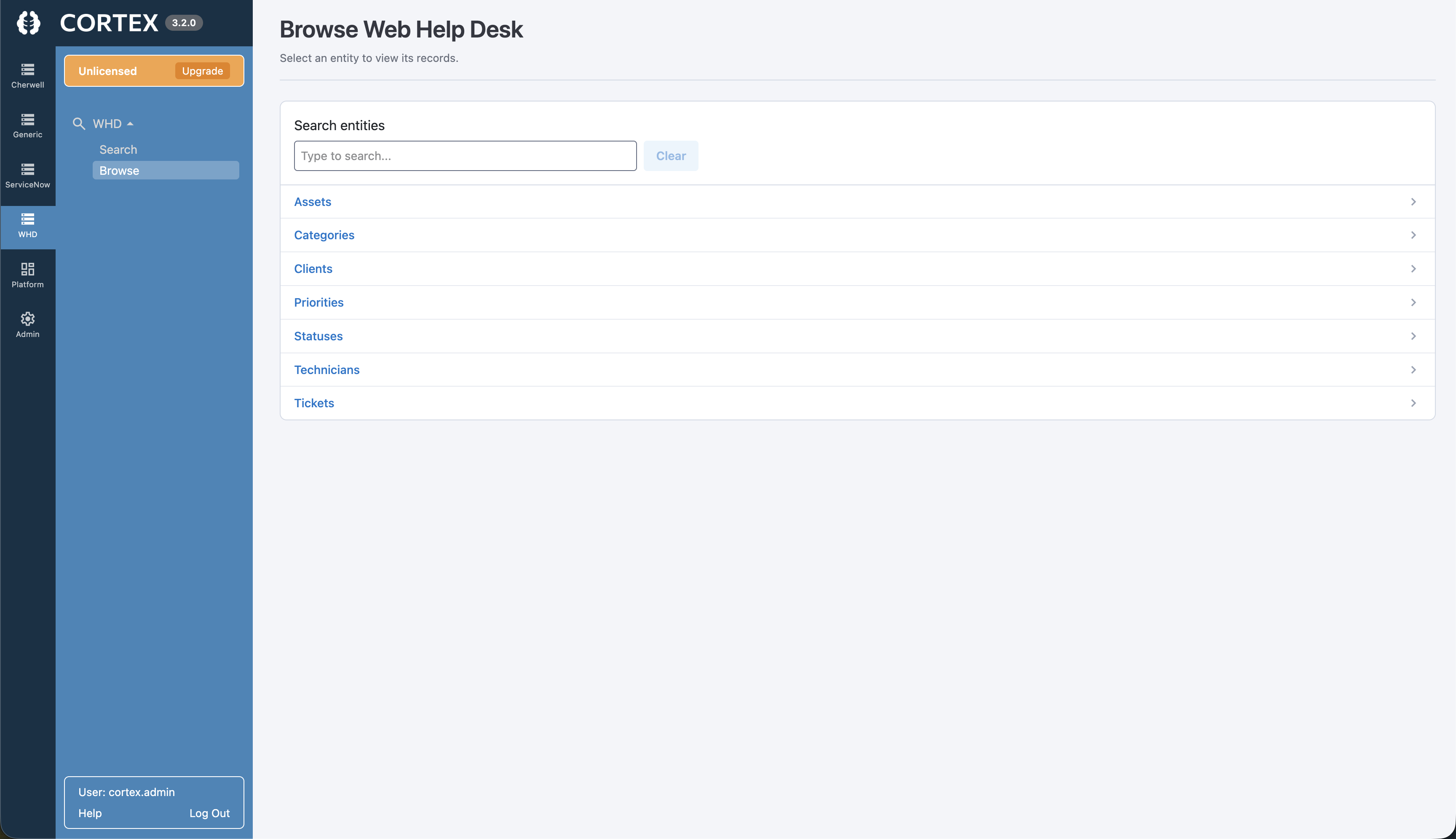Image resolution: width=1456 pixels, height=839 pixels.
Task: Open the Assets entity link
Action: coord(313,202)
